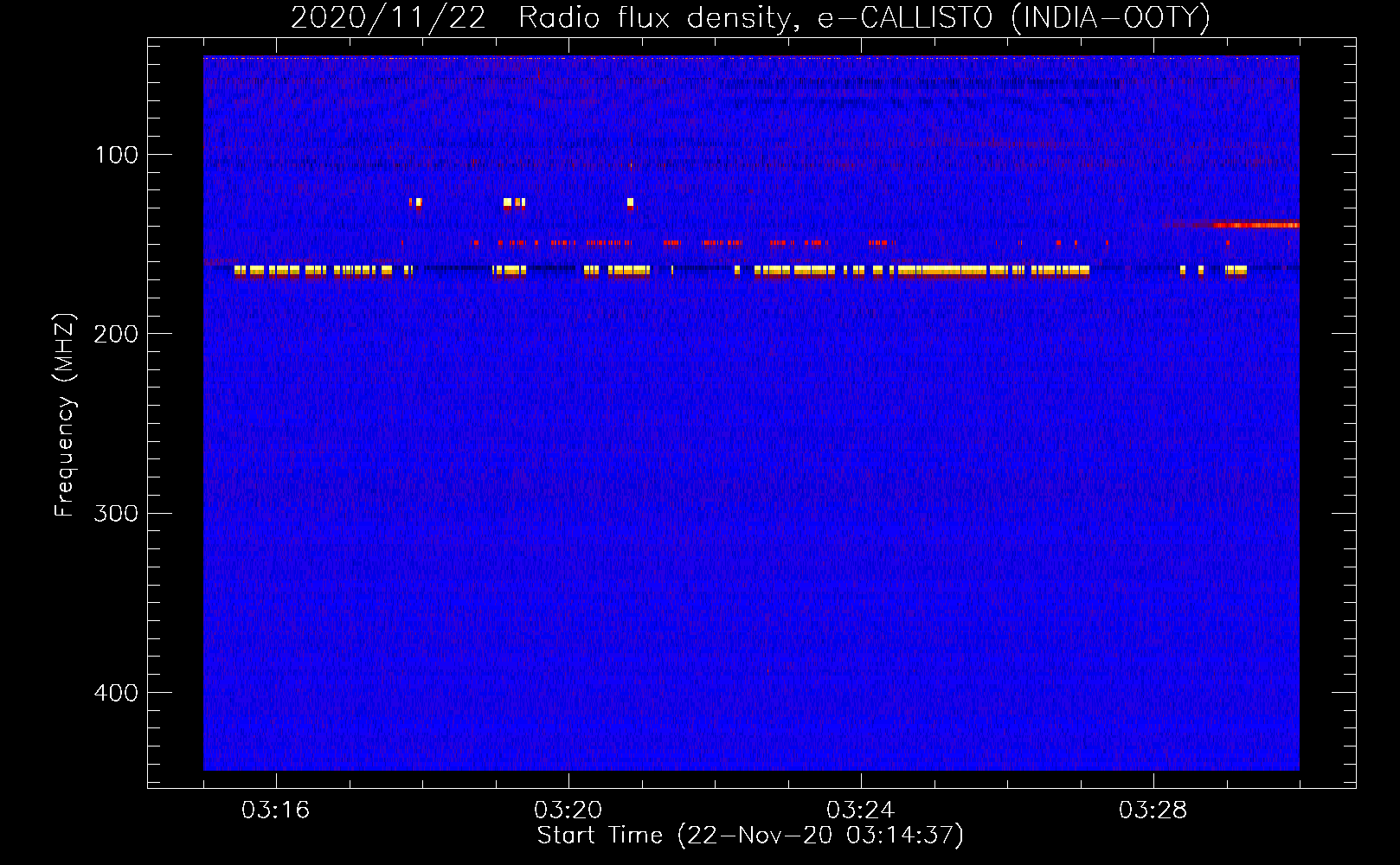The height and width of the screenshot is (865, 1400).
Task: Click the 03:28 time tick label
Action: (1153, 811)
